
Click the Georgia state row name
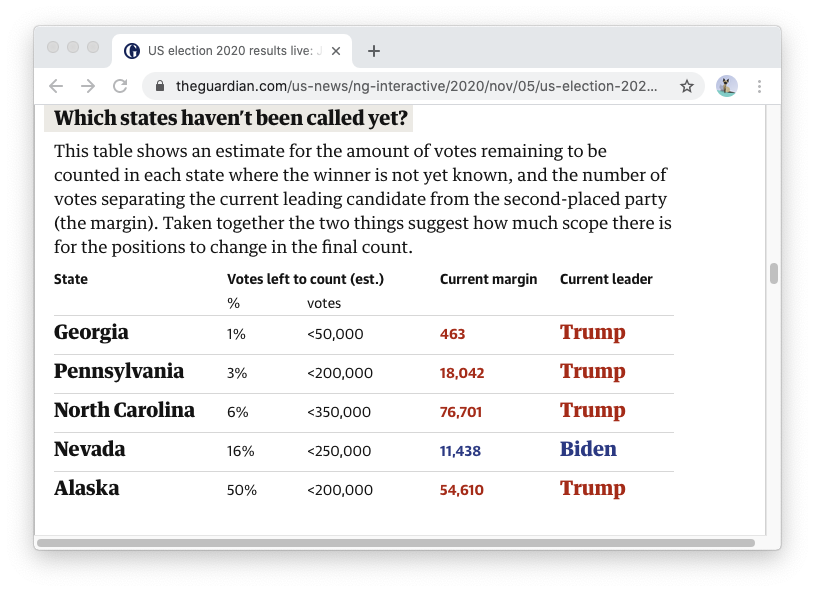[91, 332]
